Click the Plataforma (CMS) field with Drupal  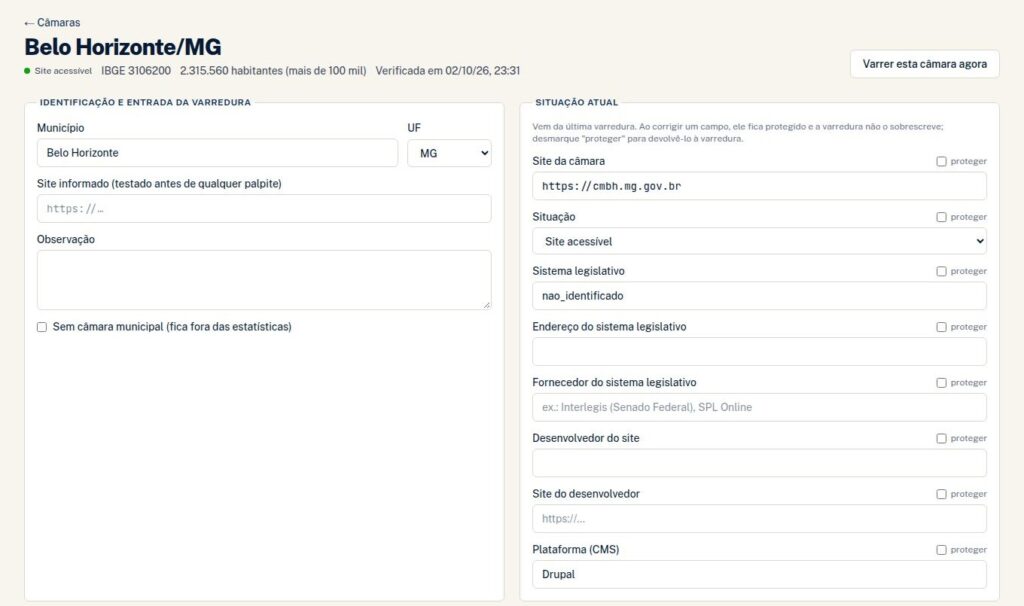(x=759, y=574)
